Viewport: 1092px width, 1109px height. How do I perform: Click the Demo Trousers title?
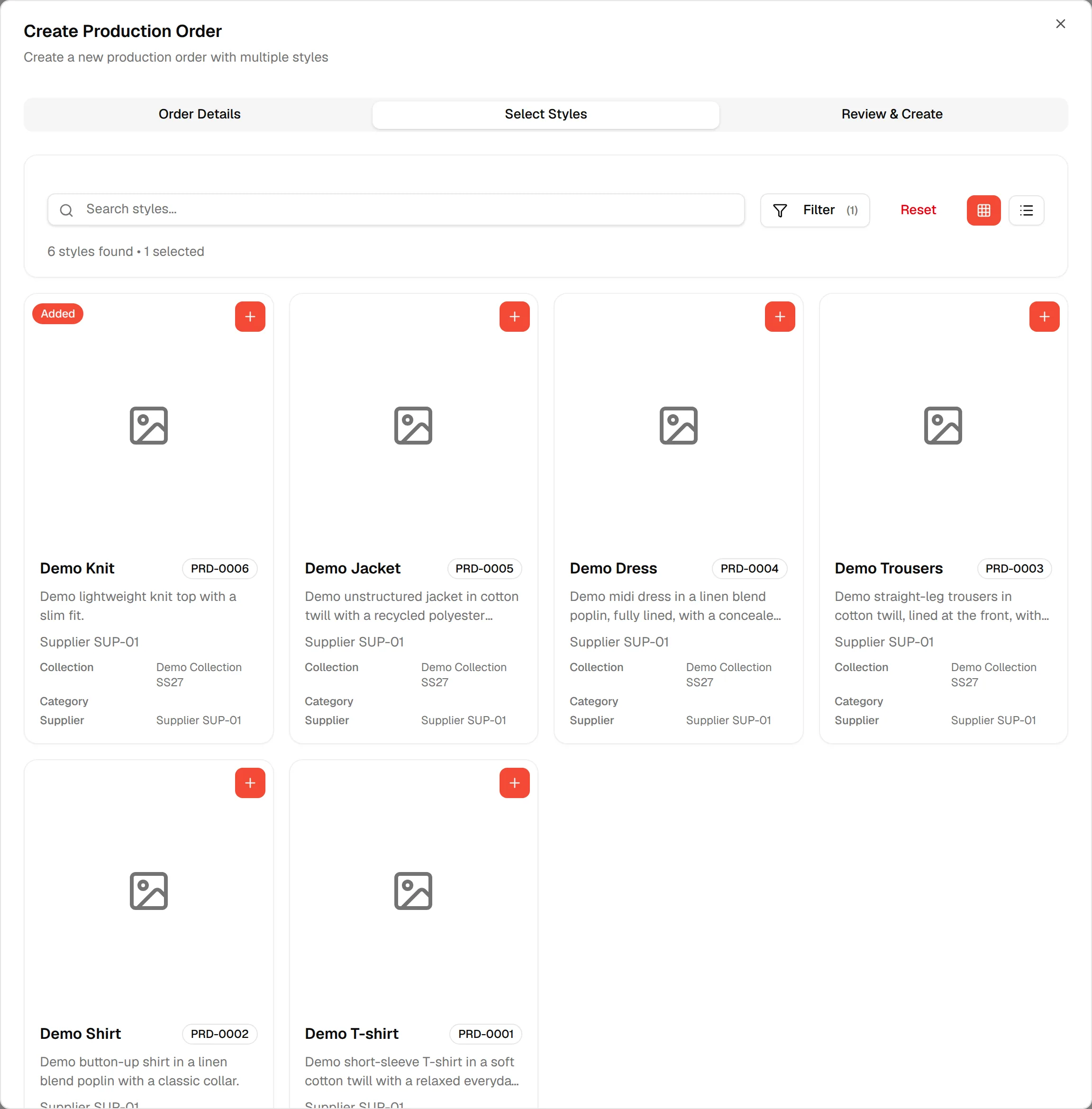[x=888, y=568]
